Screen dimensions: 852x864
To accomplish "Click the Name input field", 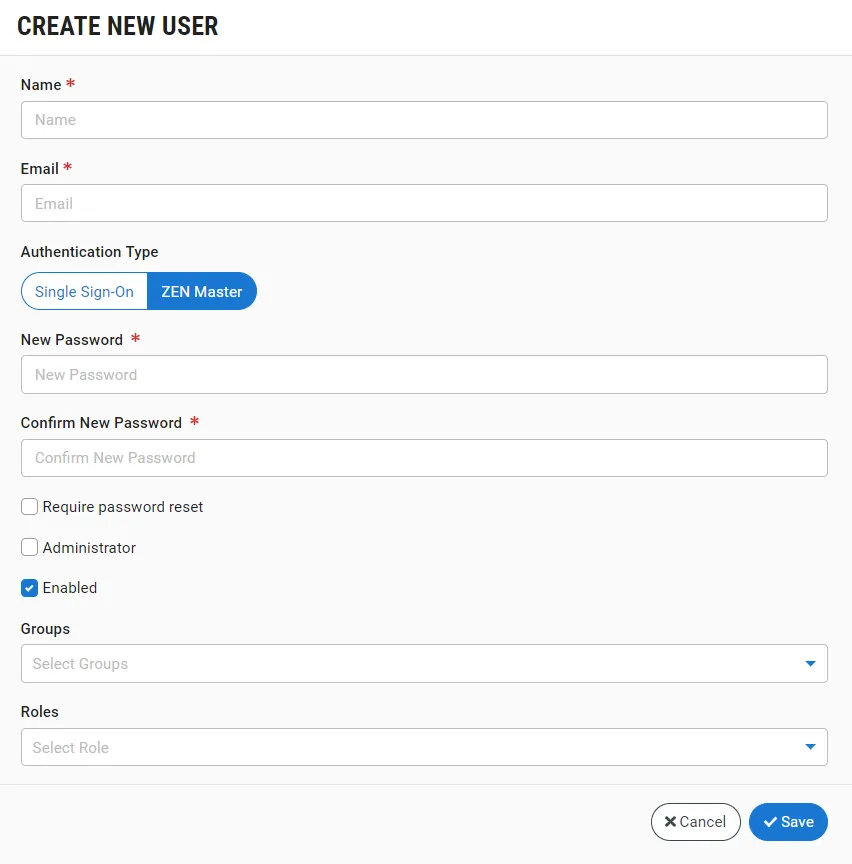I will click(424, 120).
